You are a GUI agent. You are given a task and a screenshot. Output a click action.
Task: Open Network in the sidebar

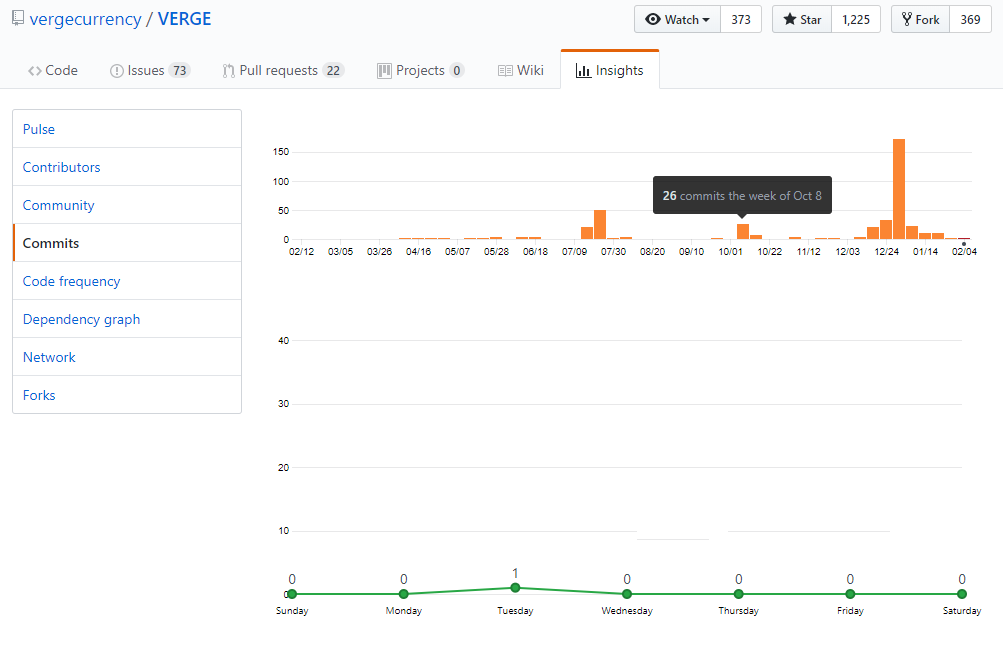[x=127, y=357]
